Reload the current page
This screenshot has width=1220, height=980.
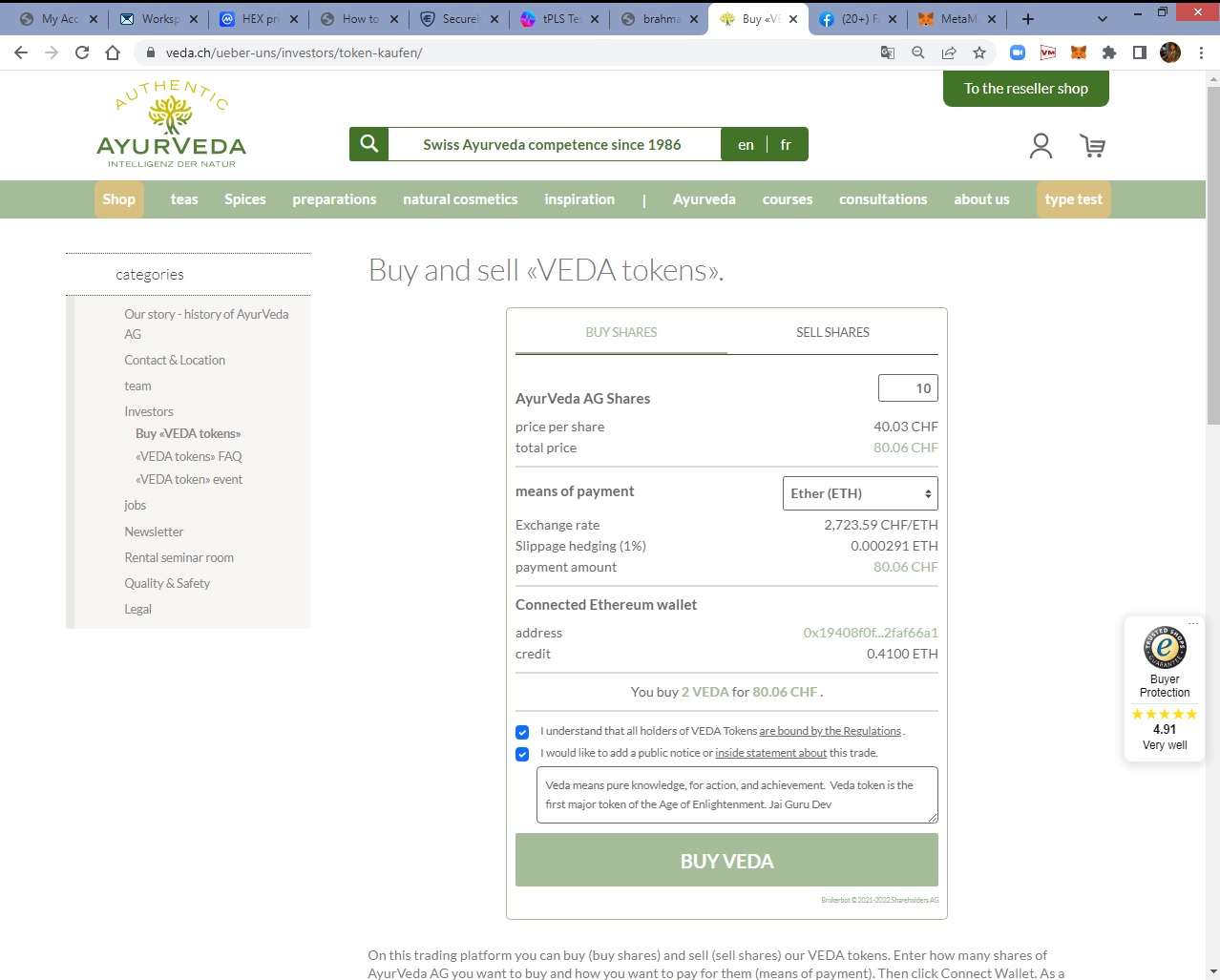pyautogui.click(x=82, y=52)
